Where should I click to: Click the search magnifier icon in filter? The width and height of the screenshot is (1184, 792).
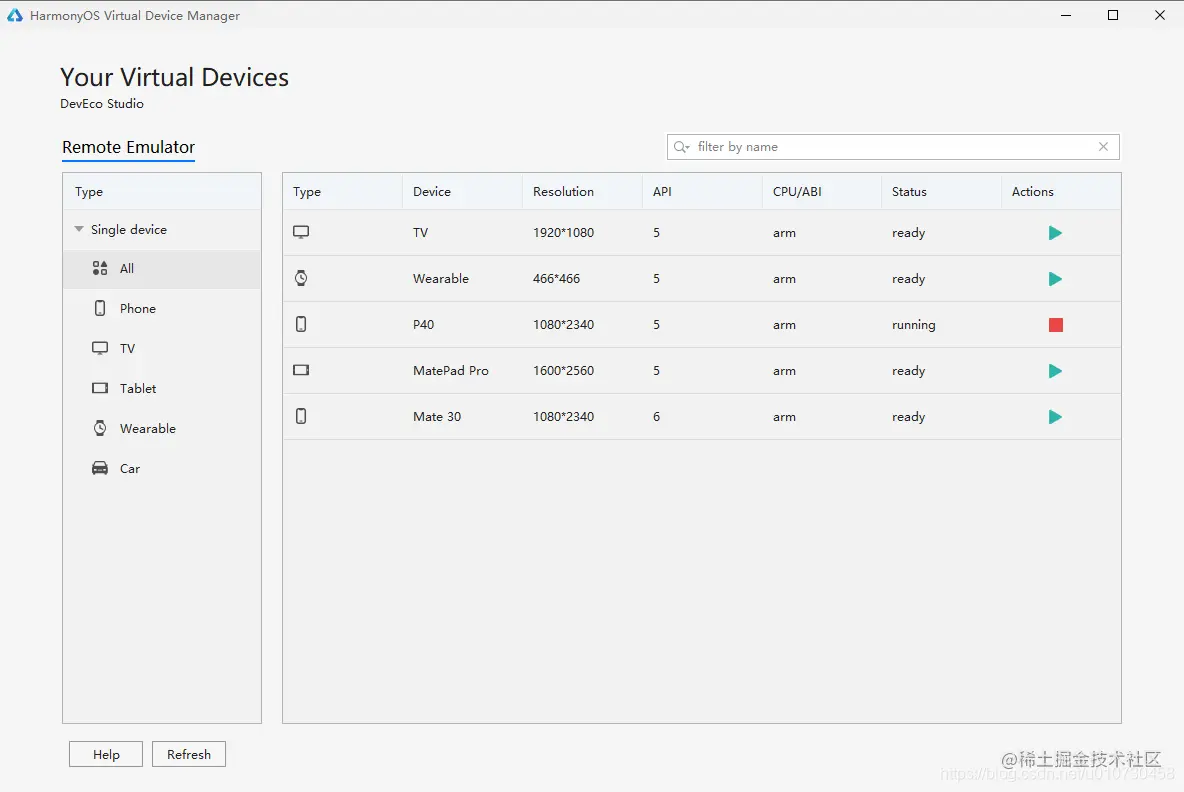pos(681,146)
